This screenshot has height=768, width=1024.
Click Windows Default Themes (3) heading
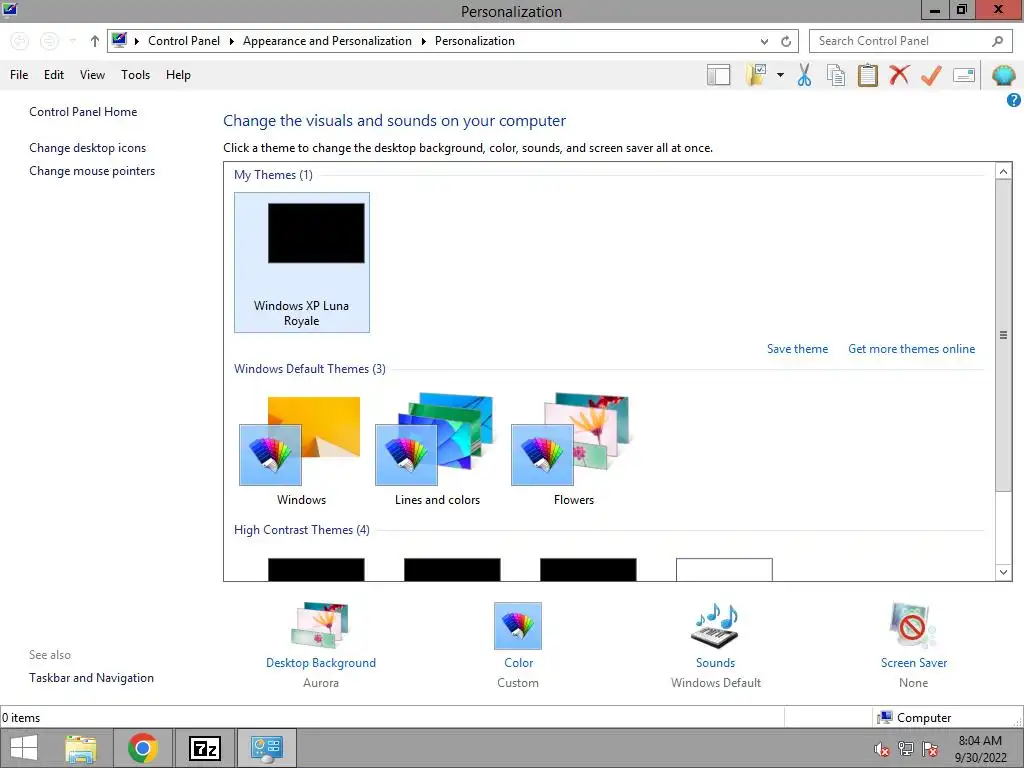[x=310, y=368]
